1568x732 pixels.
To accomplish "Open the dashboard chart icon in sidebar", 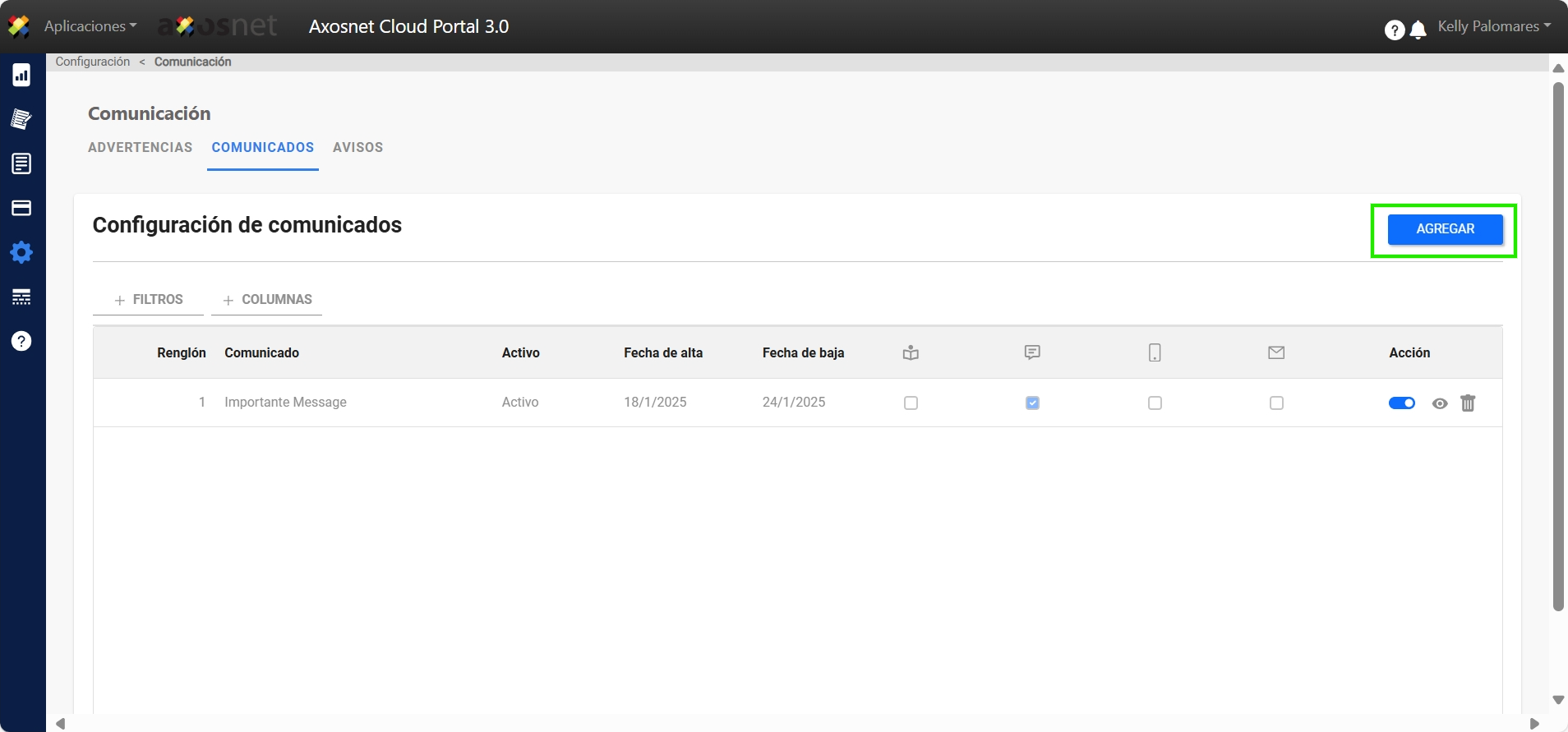I will pos(21,76).
